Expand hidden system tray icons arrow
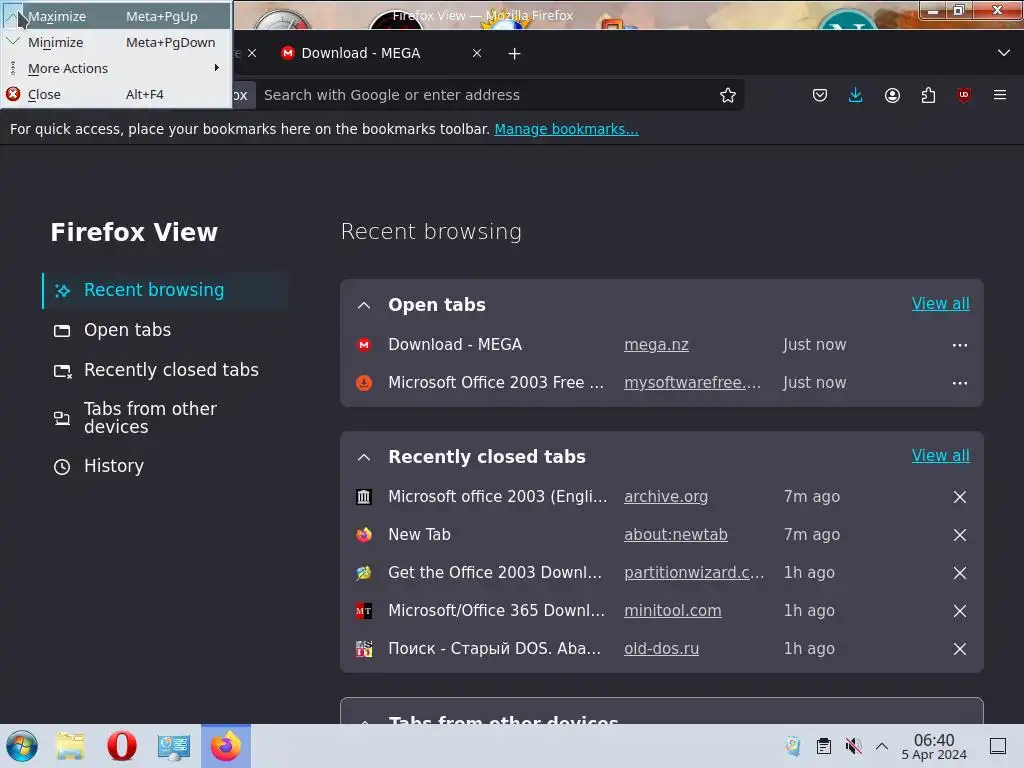Image resolution: width=1024 pixels, height=768 pixels. (882, 746)
